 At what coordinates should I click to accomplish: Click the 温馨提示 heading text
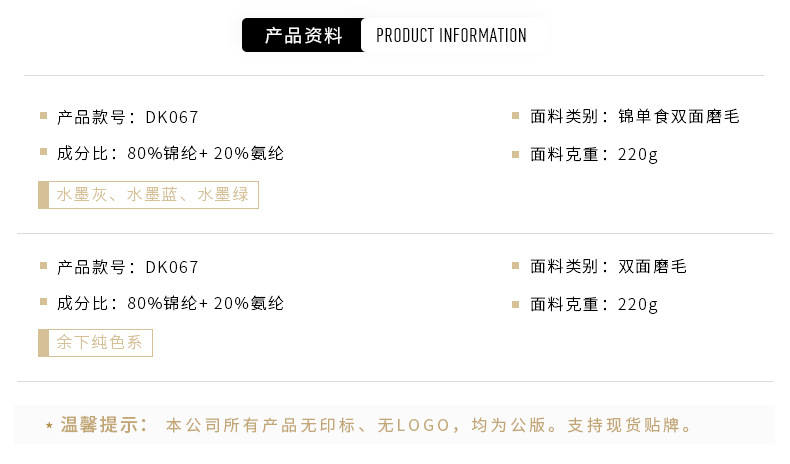pyautogui.click(x=105, y=425)
